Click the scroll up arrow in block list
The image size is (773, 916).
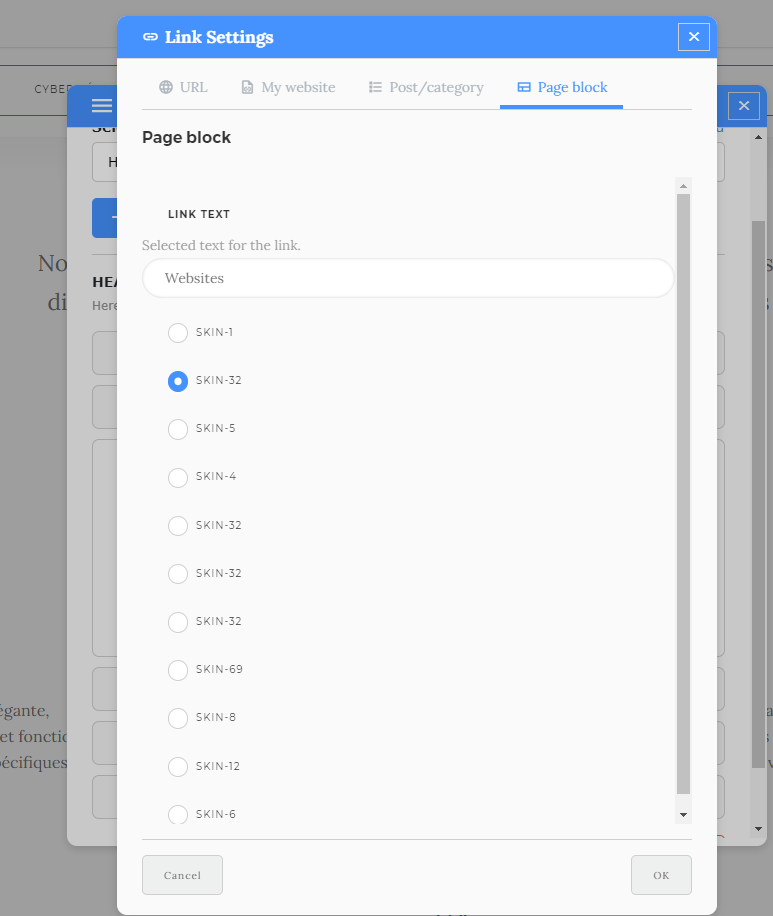(683, 186)
